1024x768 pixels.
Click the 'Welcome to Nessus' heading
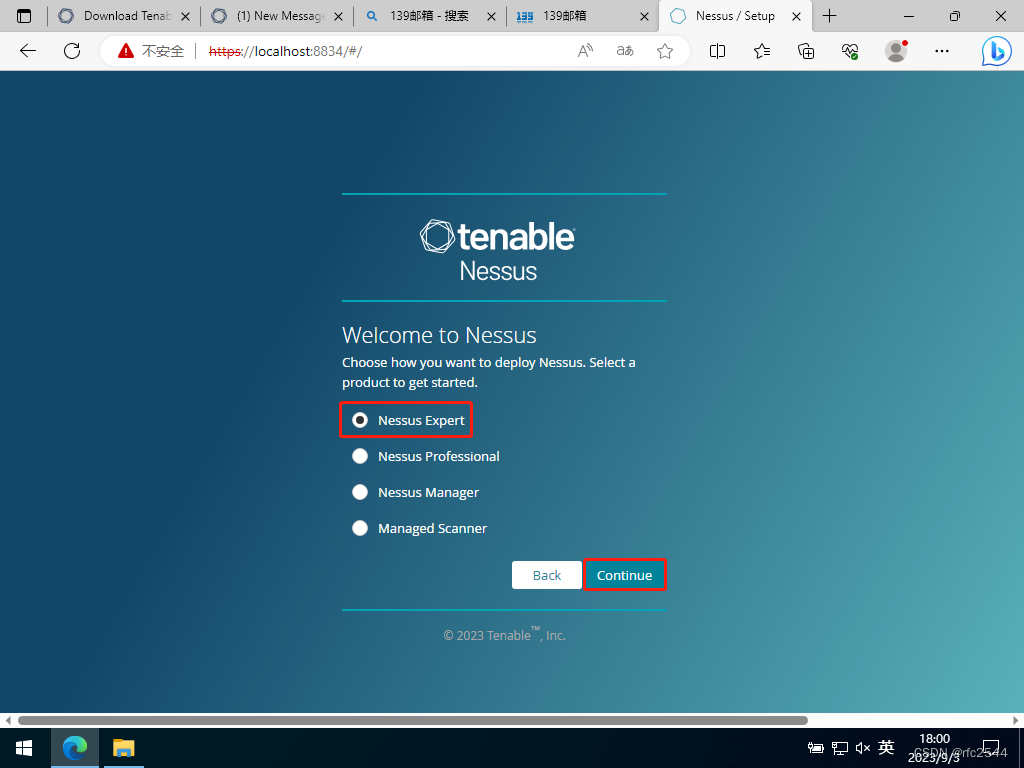(x=439, y=335)
